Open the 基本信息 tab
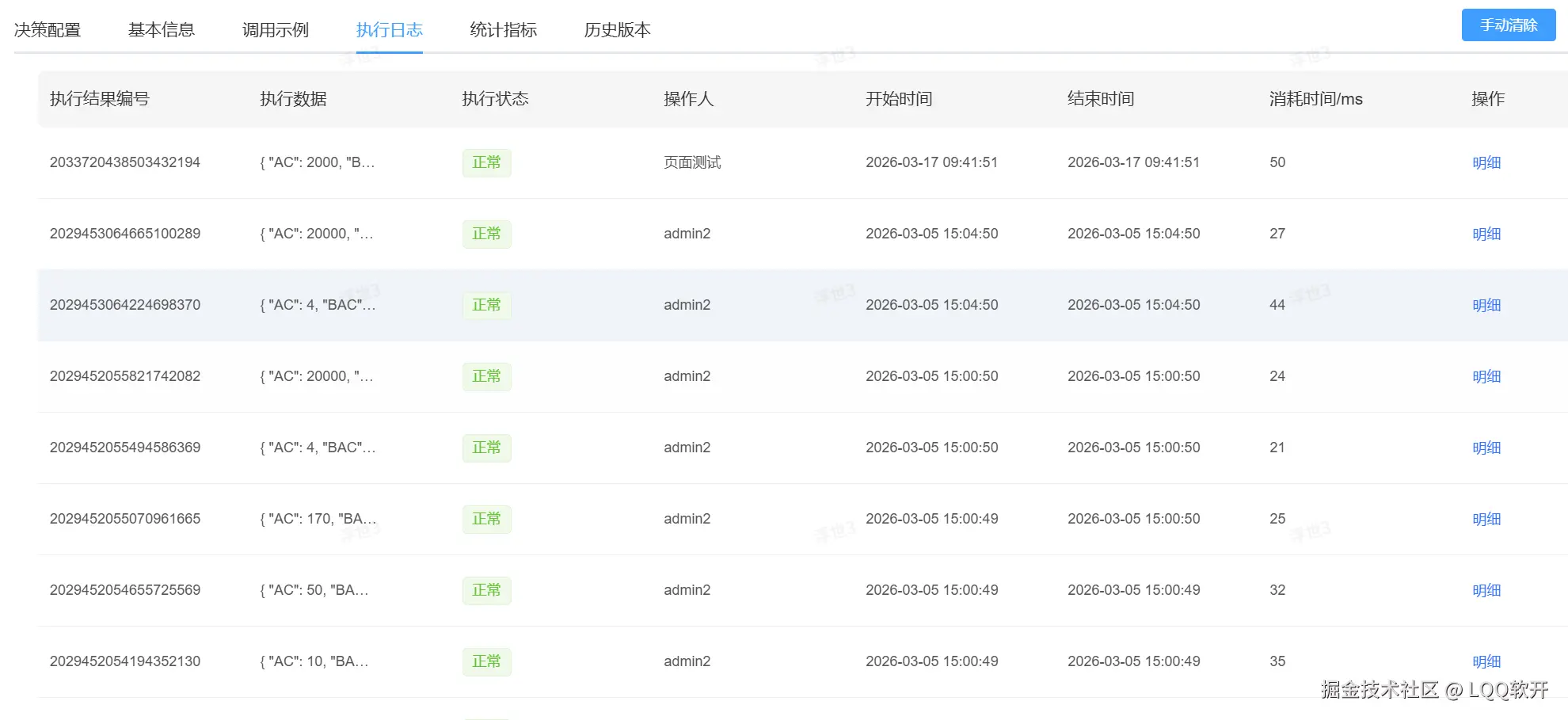The image size is (1568, 720). pyautogui.click(x=162, y=30)
